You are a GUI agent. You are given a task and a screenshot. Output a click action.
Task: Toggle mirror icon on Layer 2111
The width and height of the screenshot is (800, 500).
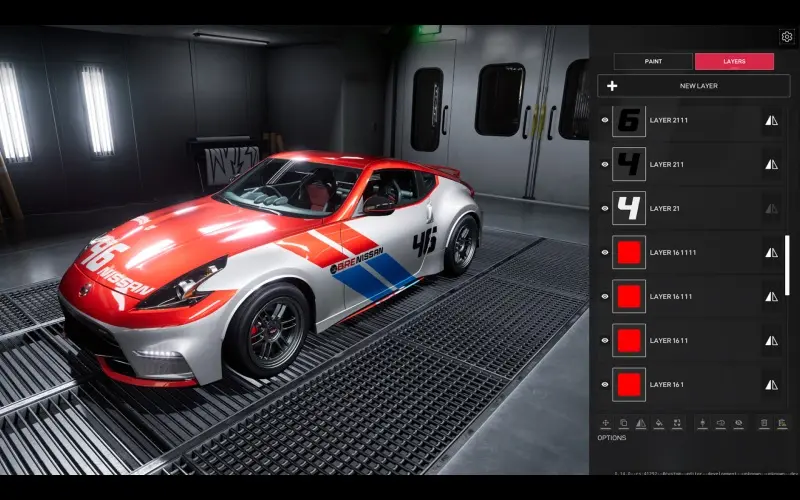[x=771, y=120]
